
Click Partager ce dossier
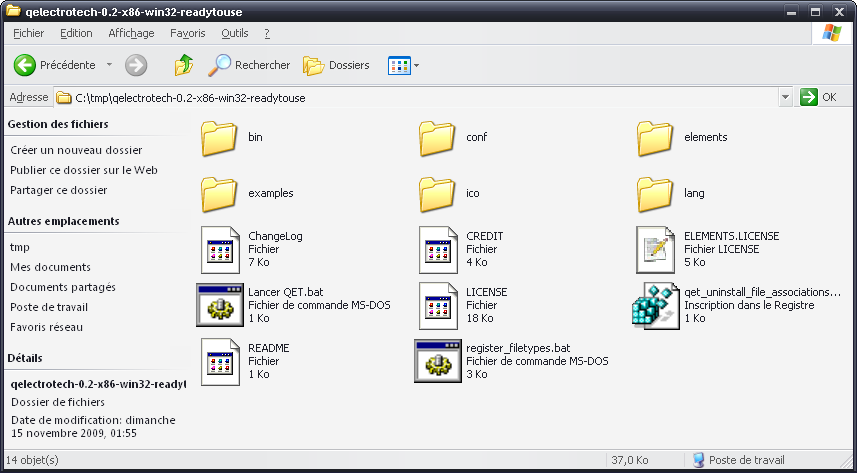[x=59, y=191]
